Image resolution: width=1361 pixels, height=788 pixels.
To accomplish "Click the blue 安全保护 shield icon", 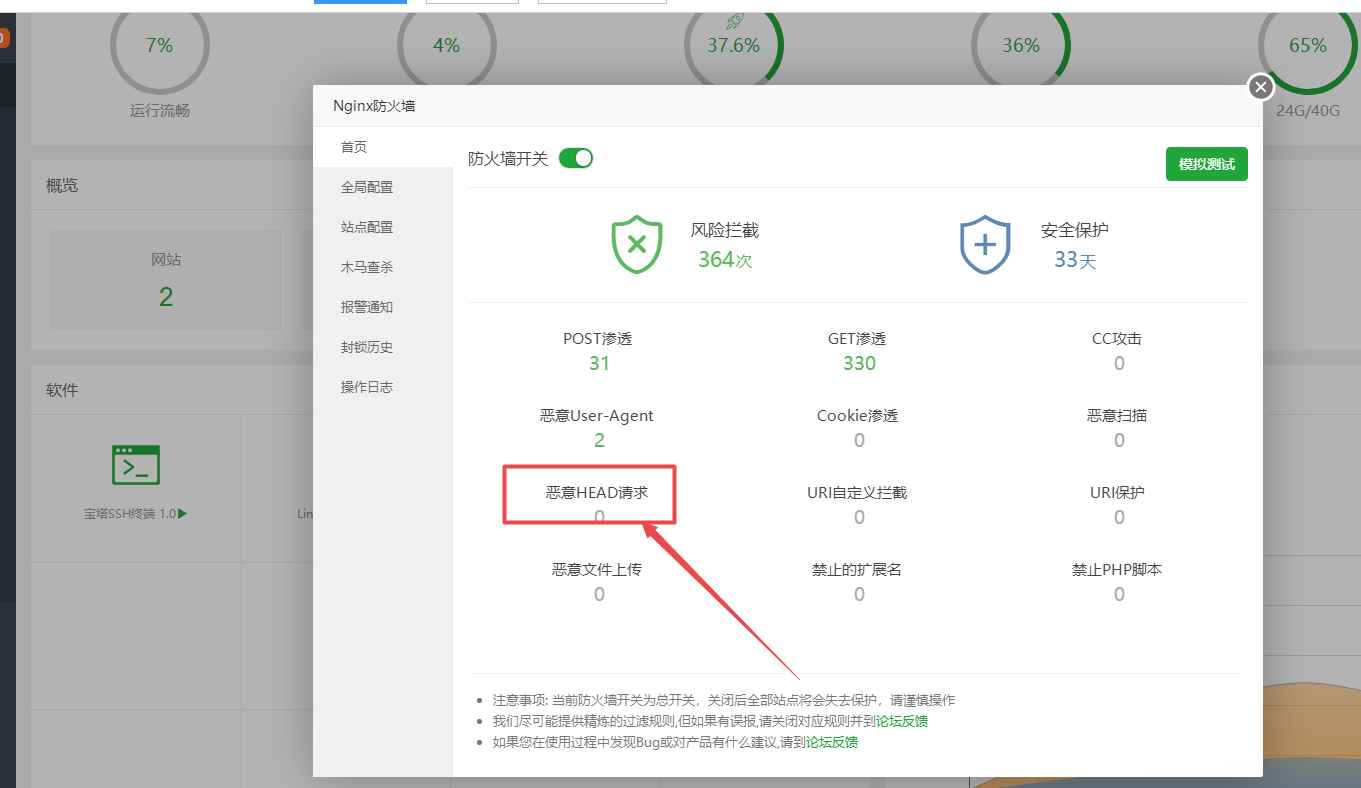I will pyautogui.click(x=985, y=245).
